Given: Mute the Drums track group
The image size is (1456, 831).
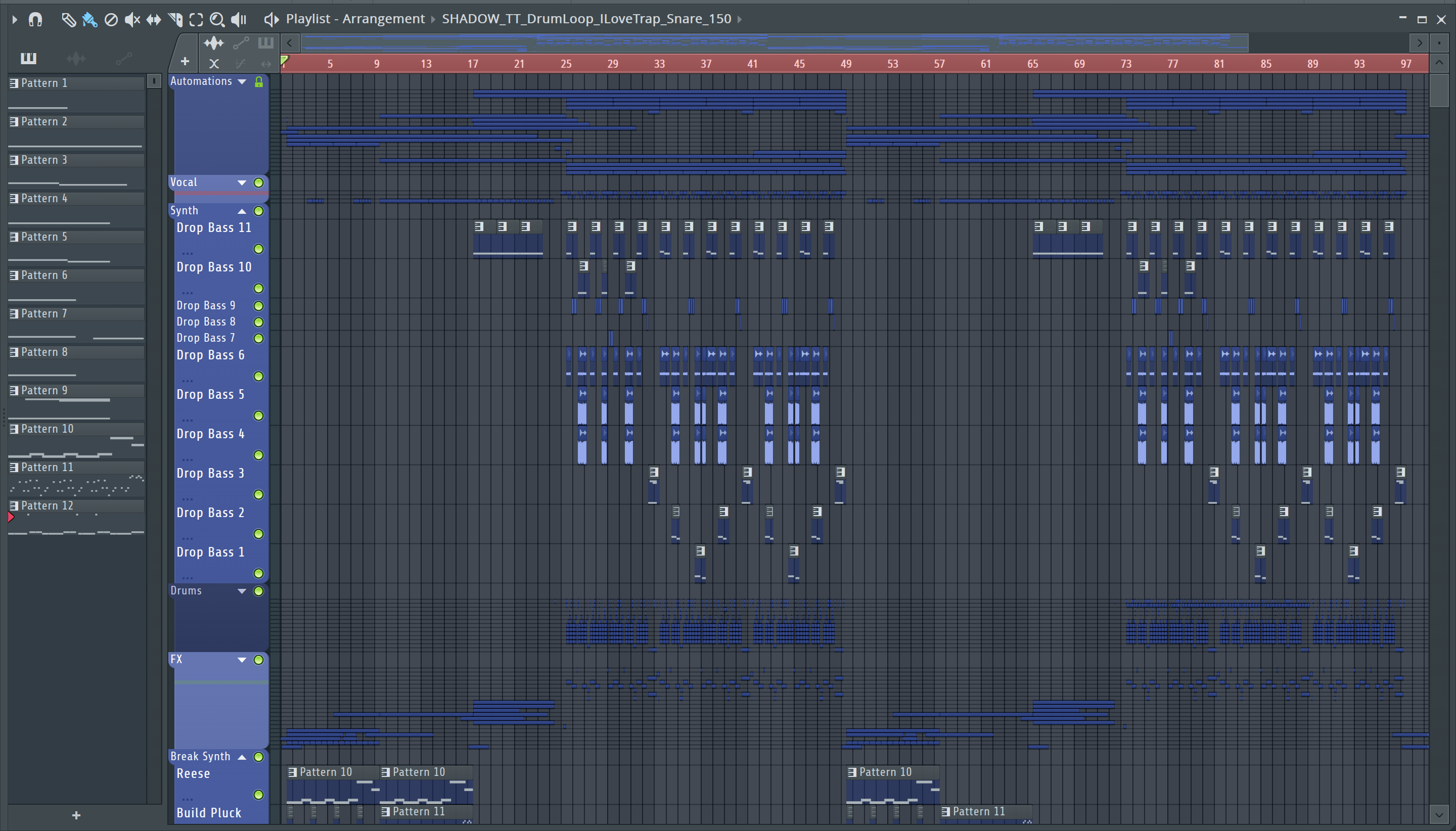Looking at the screenshot, I should click(x=258, y=591).
